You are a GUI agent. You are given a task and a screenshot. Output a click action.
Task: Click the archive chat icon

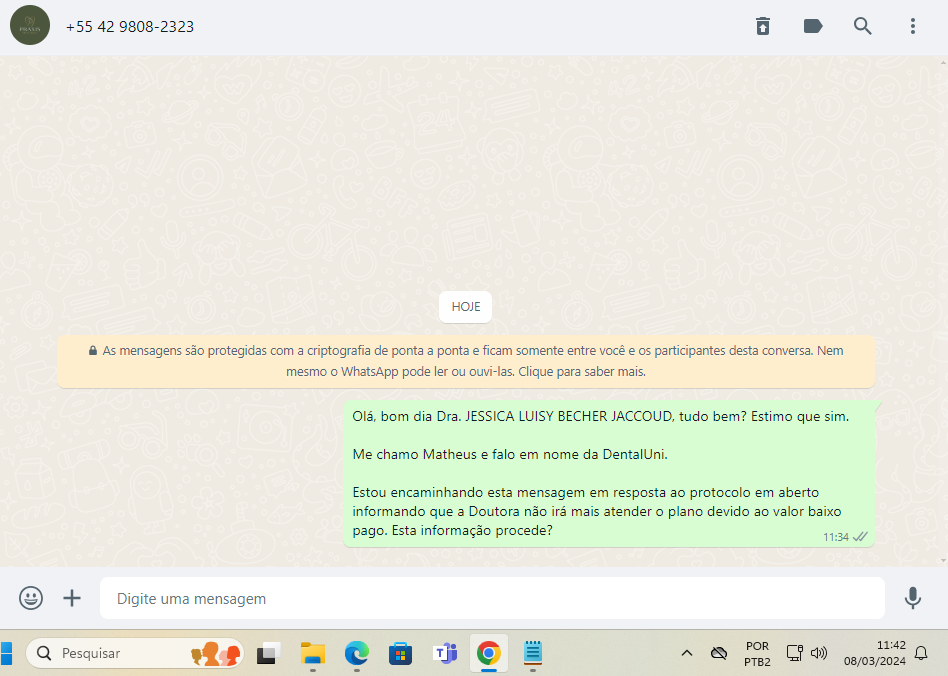[x=763, y=26]
